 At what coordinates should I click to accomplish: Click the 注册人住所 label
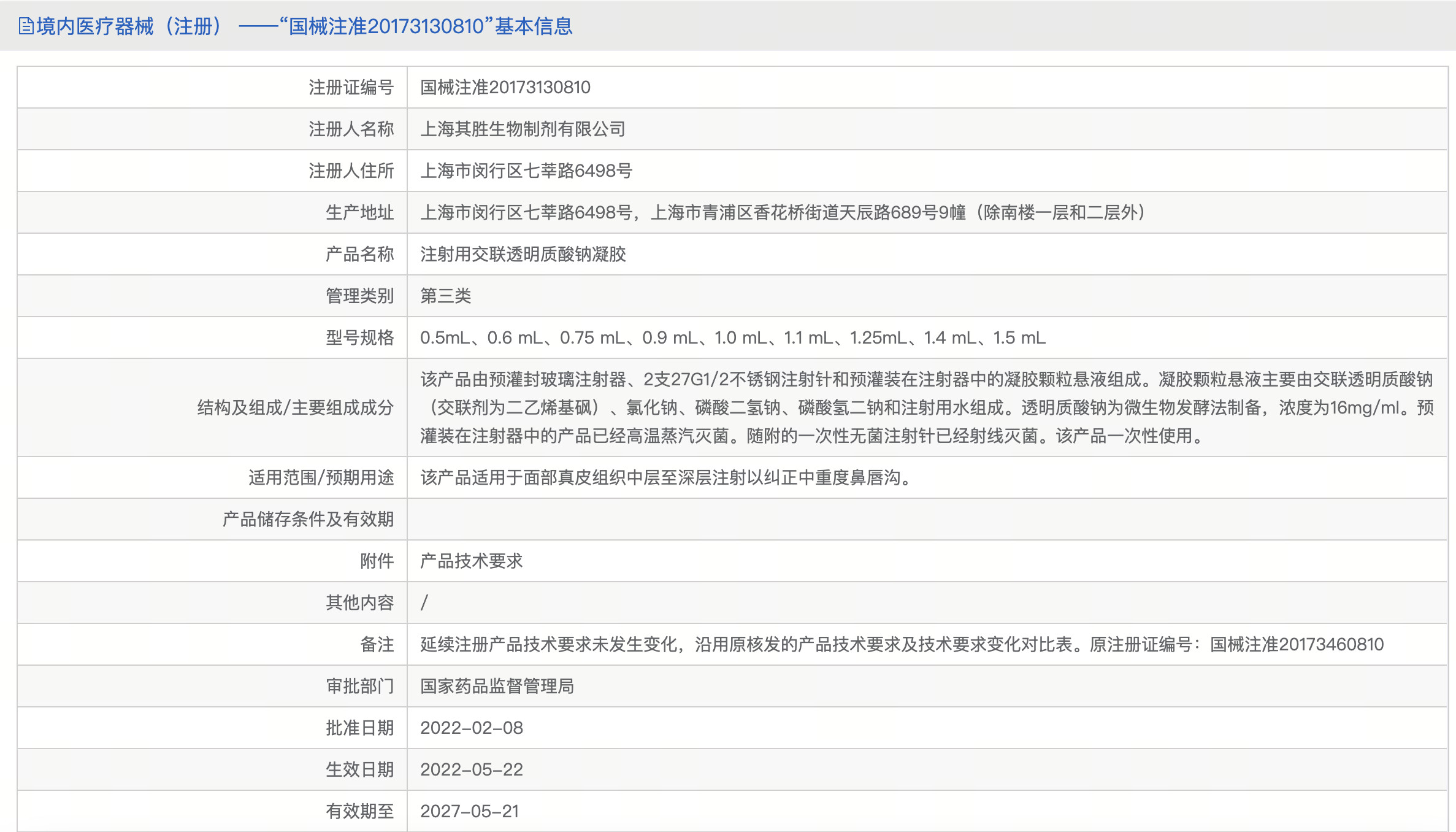click(x=351, y=171)
